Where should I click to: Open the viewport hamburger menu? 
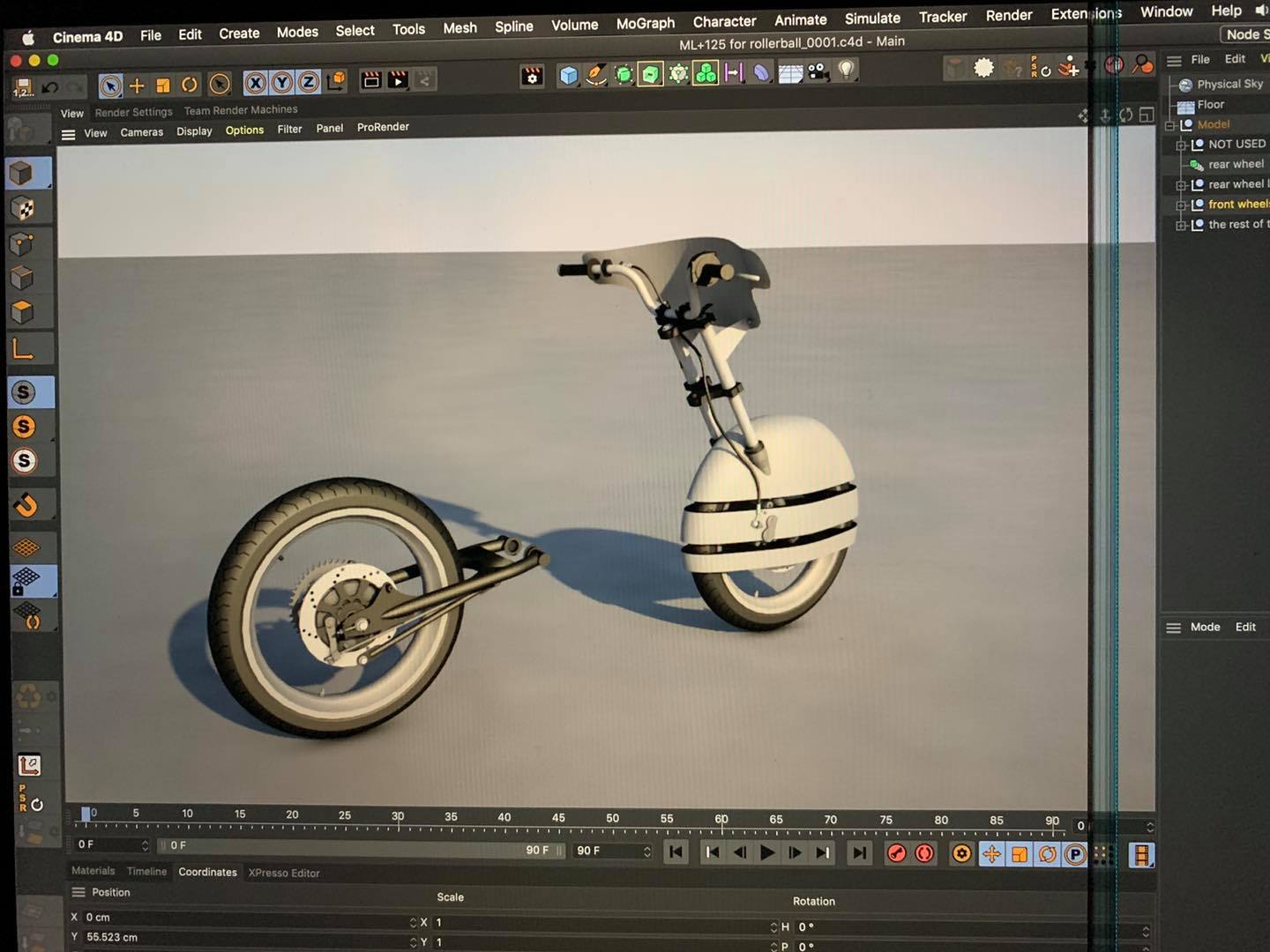(68, 135)
